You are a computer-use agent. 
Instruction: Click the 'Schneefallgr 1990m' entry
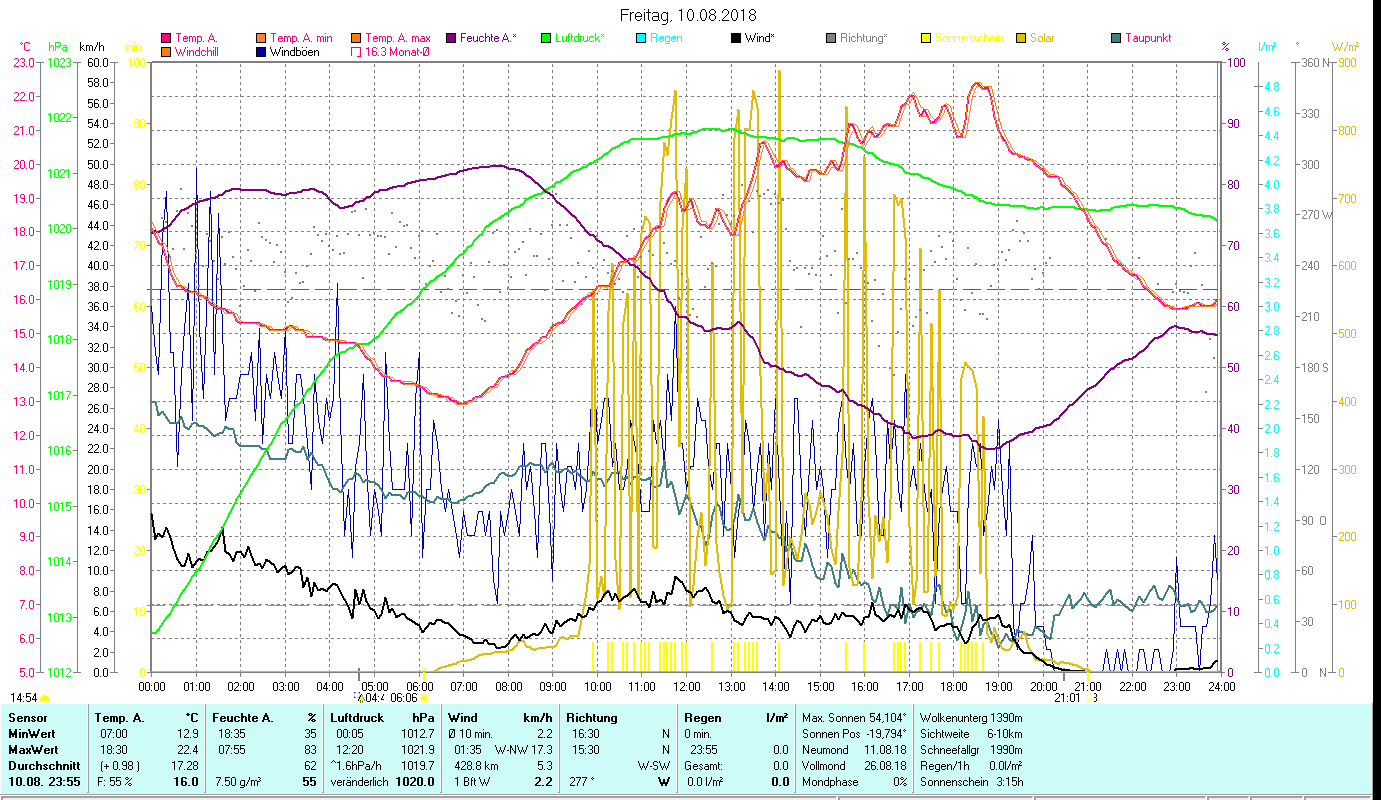tap(971, 749)
